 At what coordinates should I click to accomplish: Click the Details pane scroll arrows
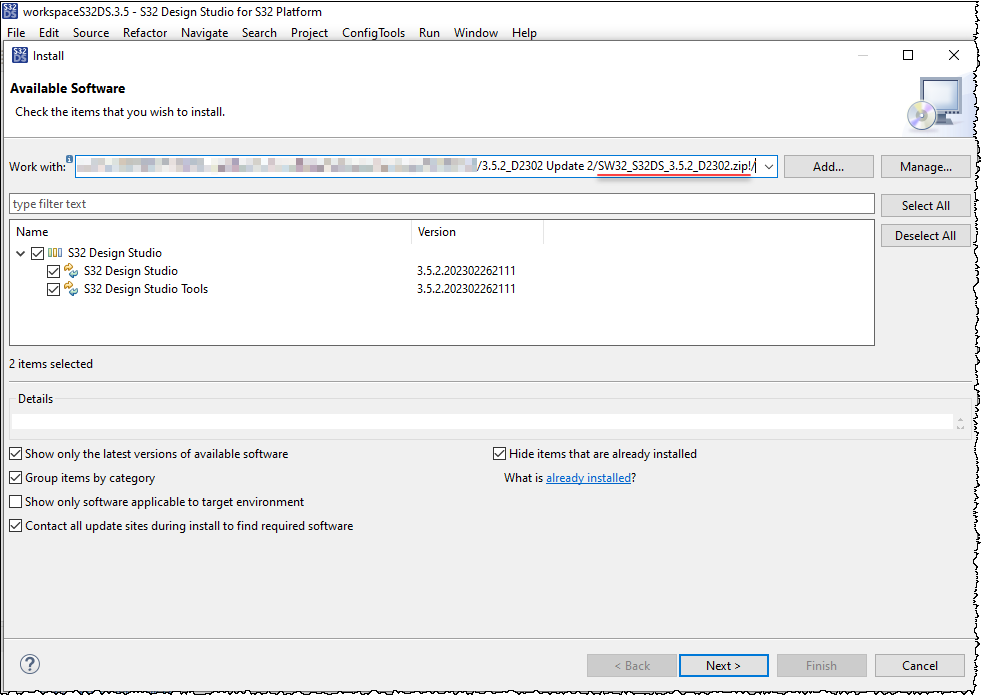(x=960, y=422)
